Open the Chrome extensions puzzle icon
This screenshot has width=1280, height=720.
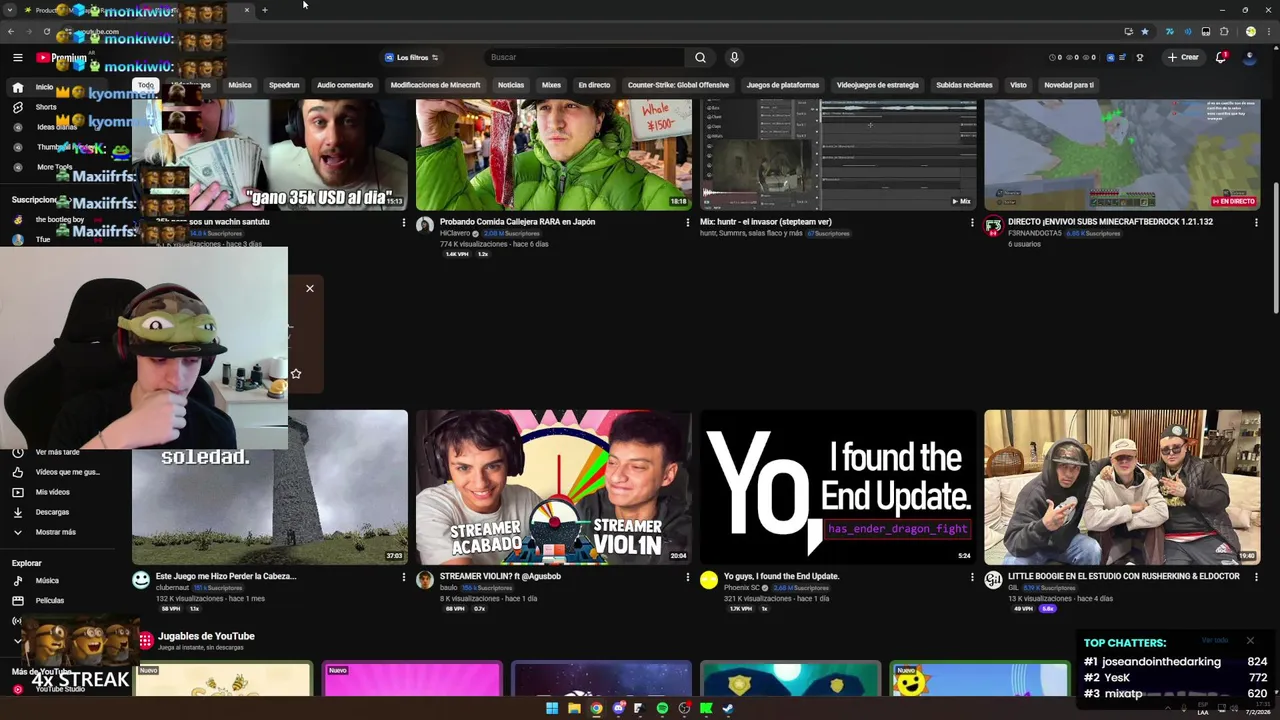(x=1224, y=31)
